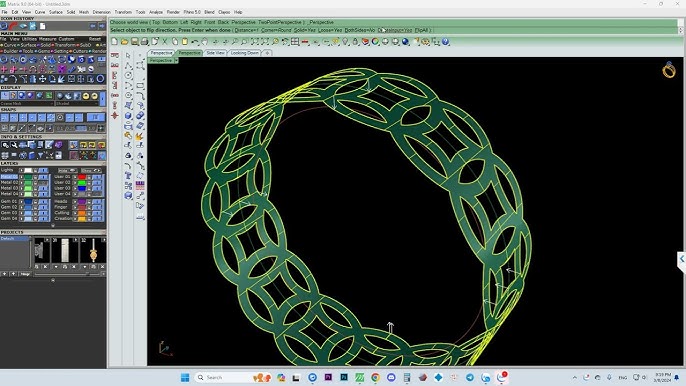The image size is (686, 386).
Task: Click the Cut scissors toolbar icon
Action: pyautogui.click(x=164, y=42)
